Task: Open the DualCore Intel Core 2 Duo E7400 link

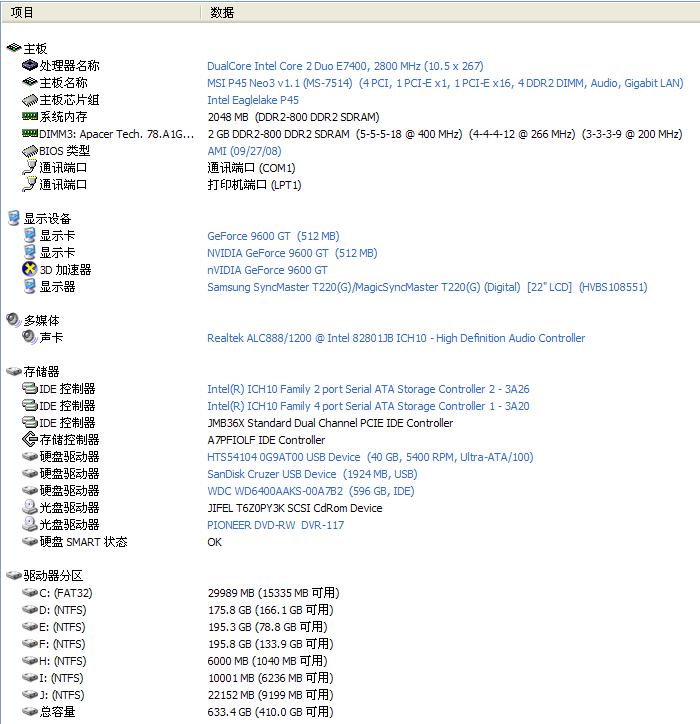Action: [x=345, y=66]
